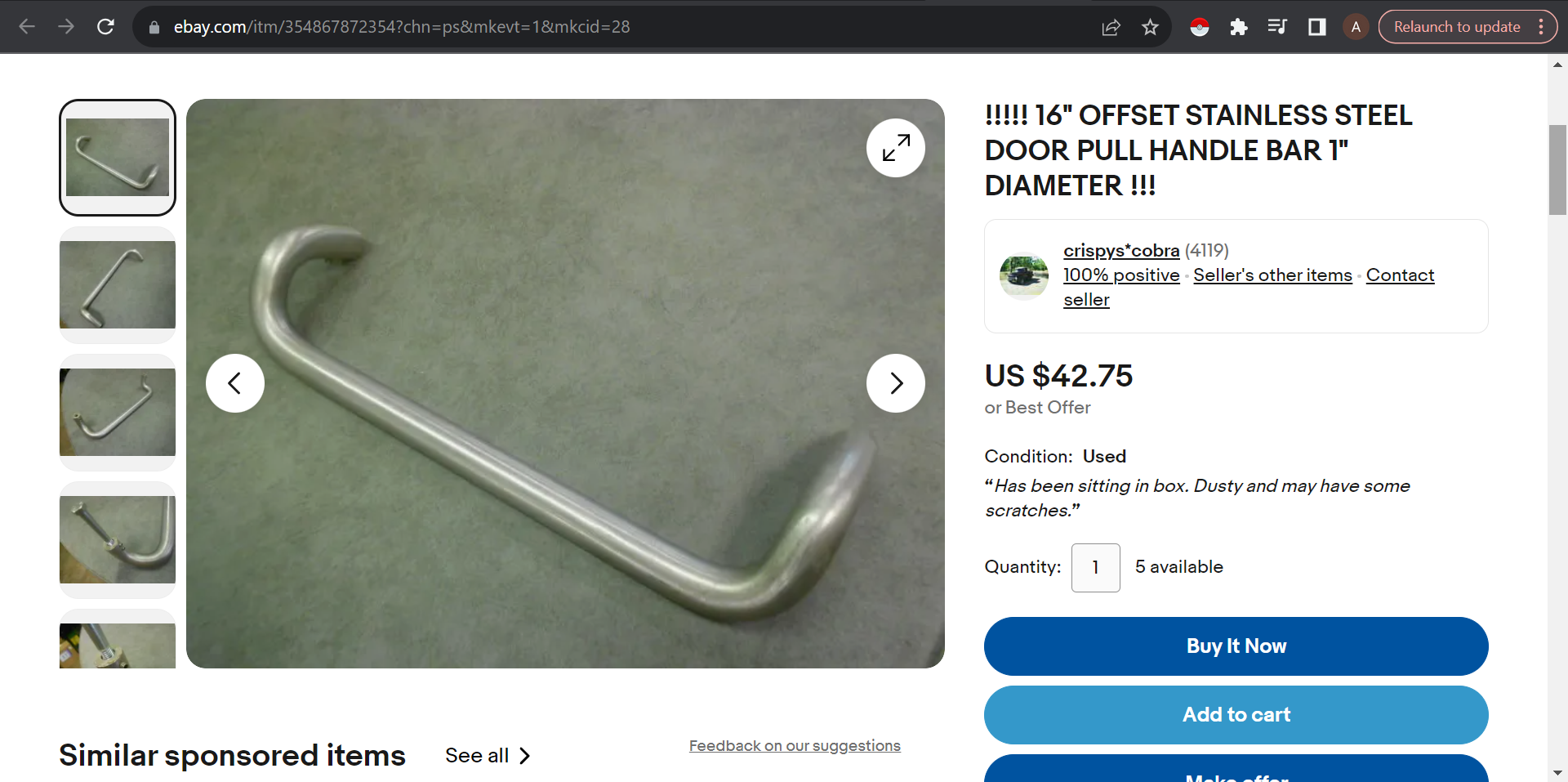
Task: Select the fourth thumbnail showing handle end
Action: point(118,539)
